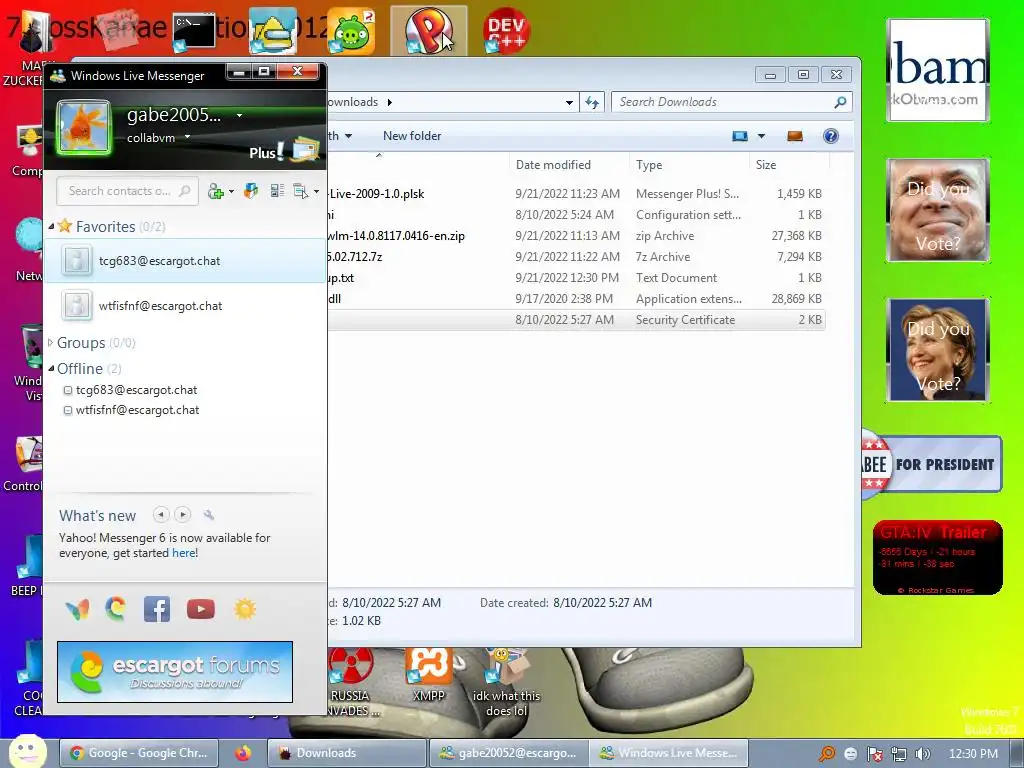
Task: Open the address bar history dropdown in Explorer
Action: 569,103
